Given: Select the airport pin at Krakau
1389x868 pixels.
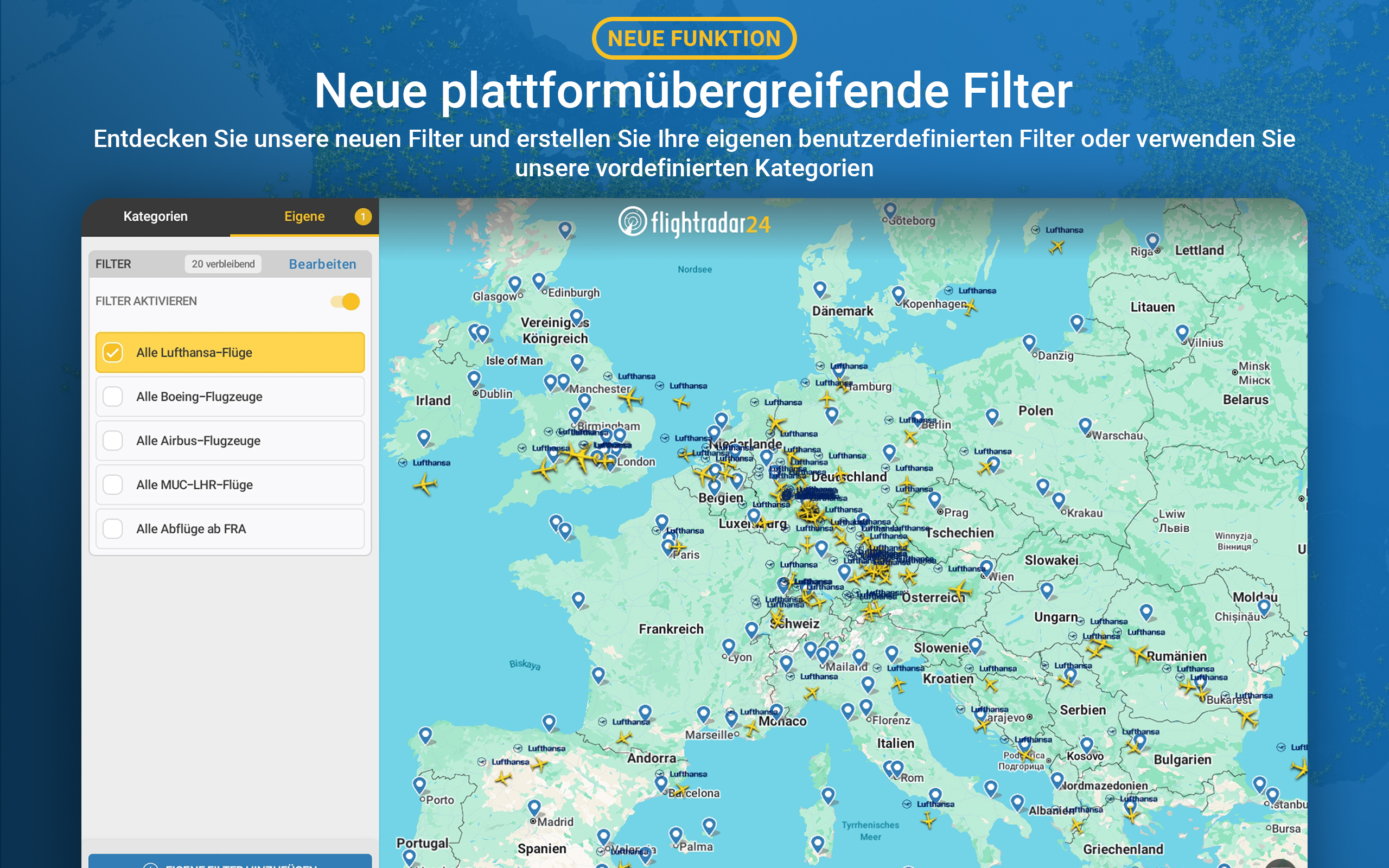Looking at the screenshot, I should pos(1059,501).
